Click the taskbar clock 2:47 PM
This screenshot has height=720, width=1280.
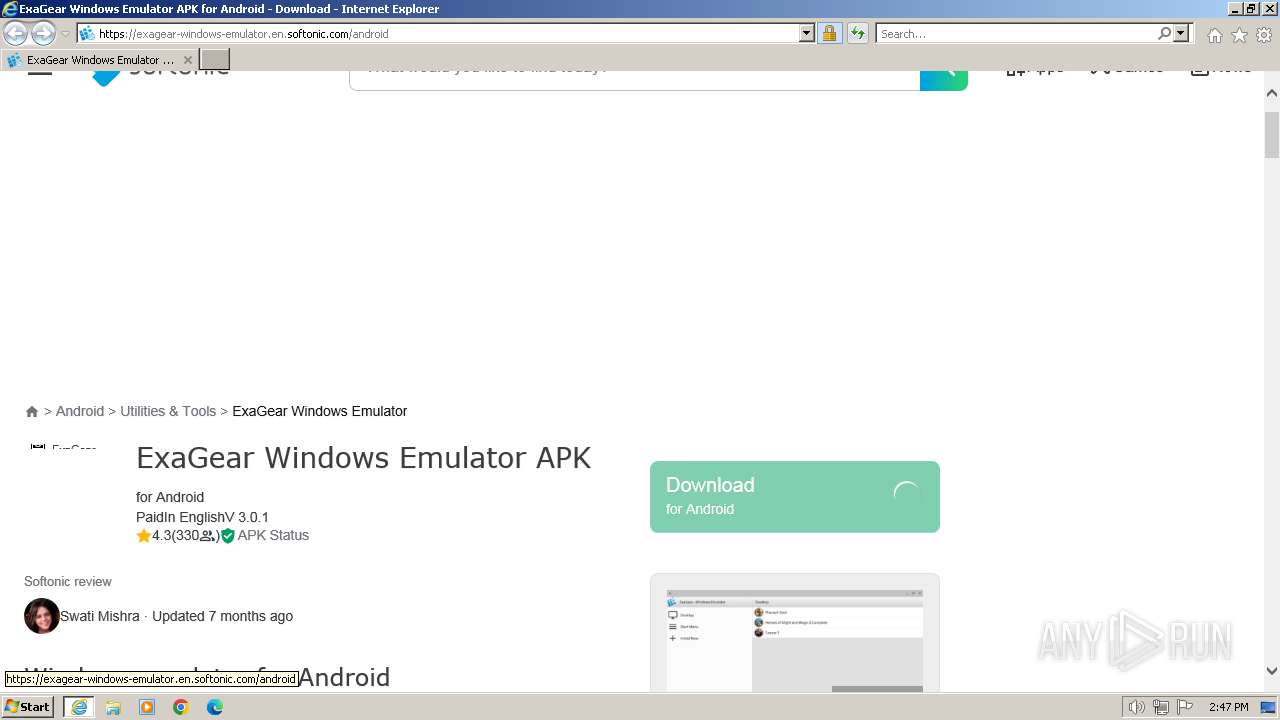click(1228, 707)
